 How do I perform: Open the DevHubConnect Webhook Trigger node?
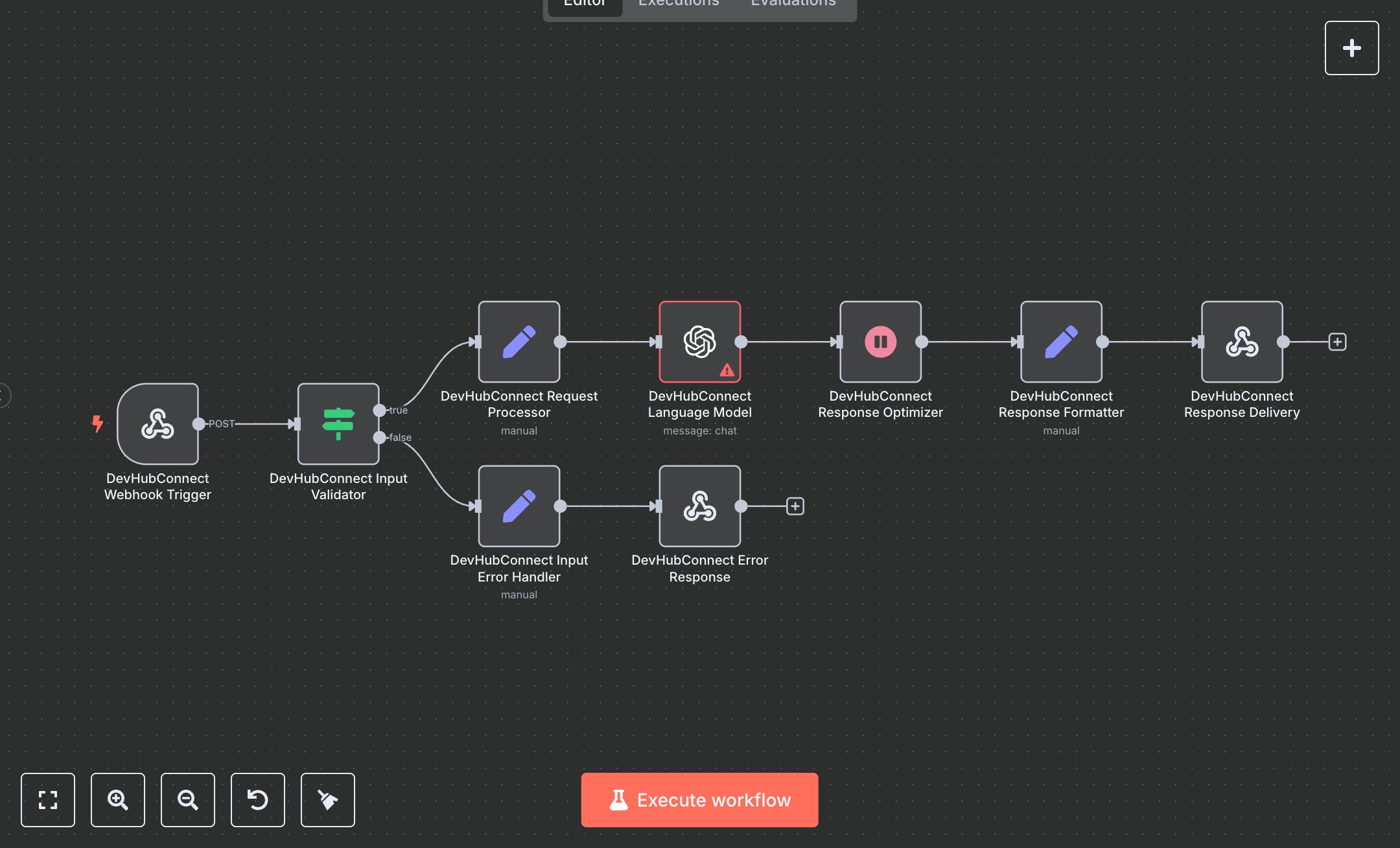(x=157, y=424)
